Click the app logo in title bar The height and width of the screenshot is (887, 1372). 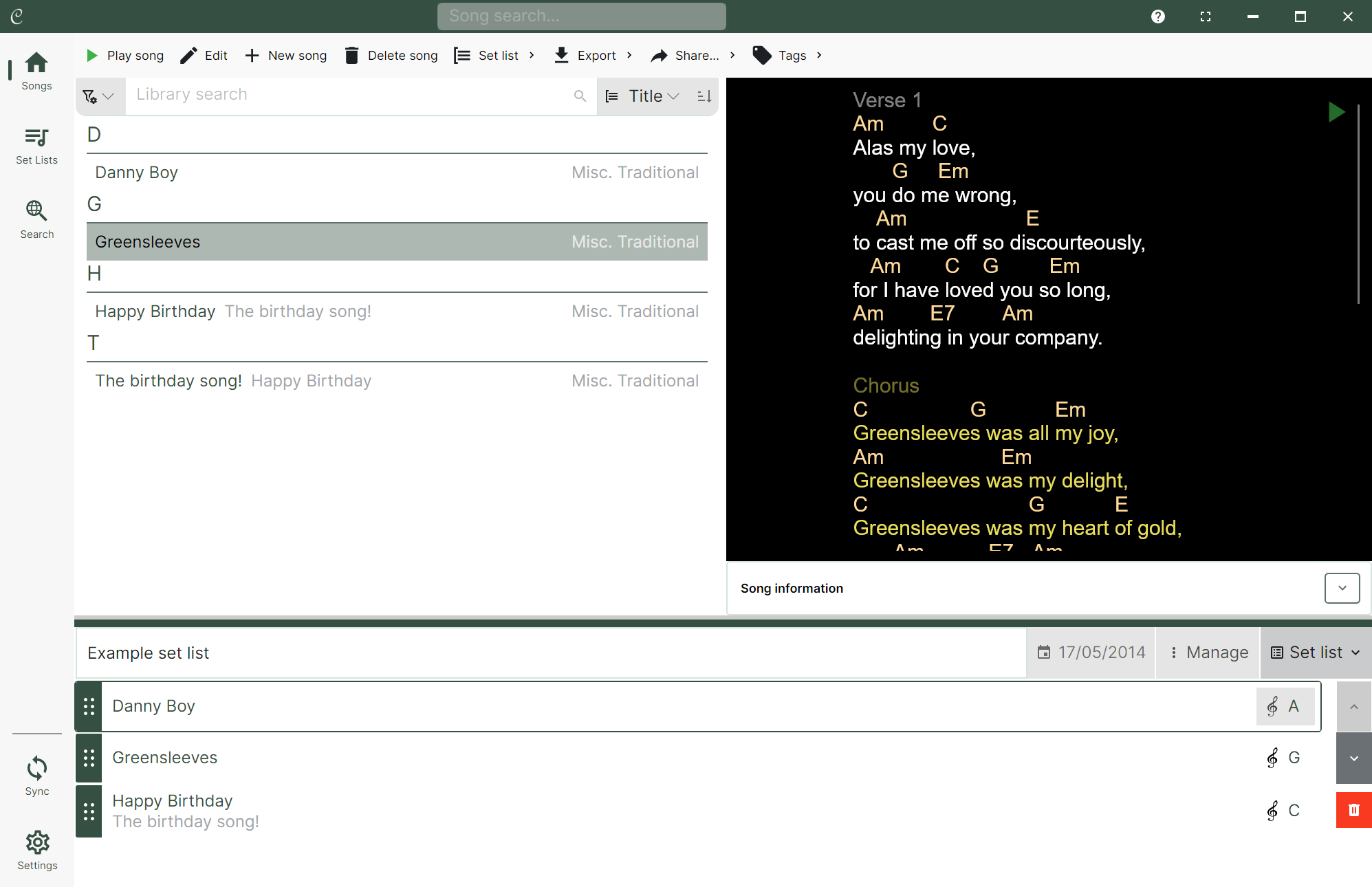pyautogui.click(x=17, y=16)
